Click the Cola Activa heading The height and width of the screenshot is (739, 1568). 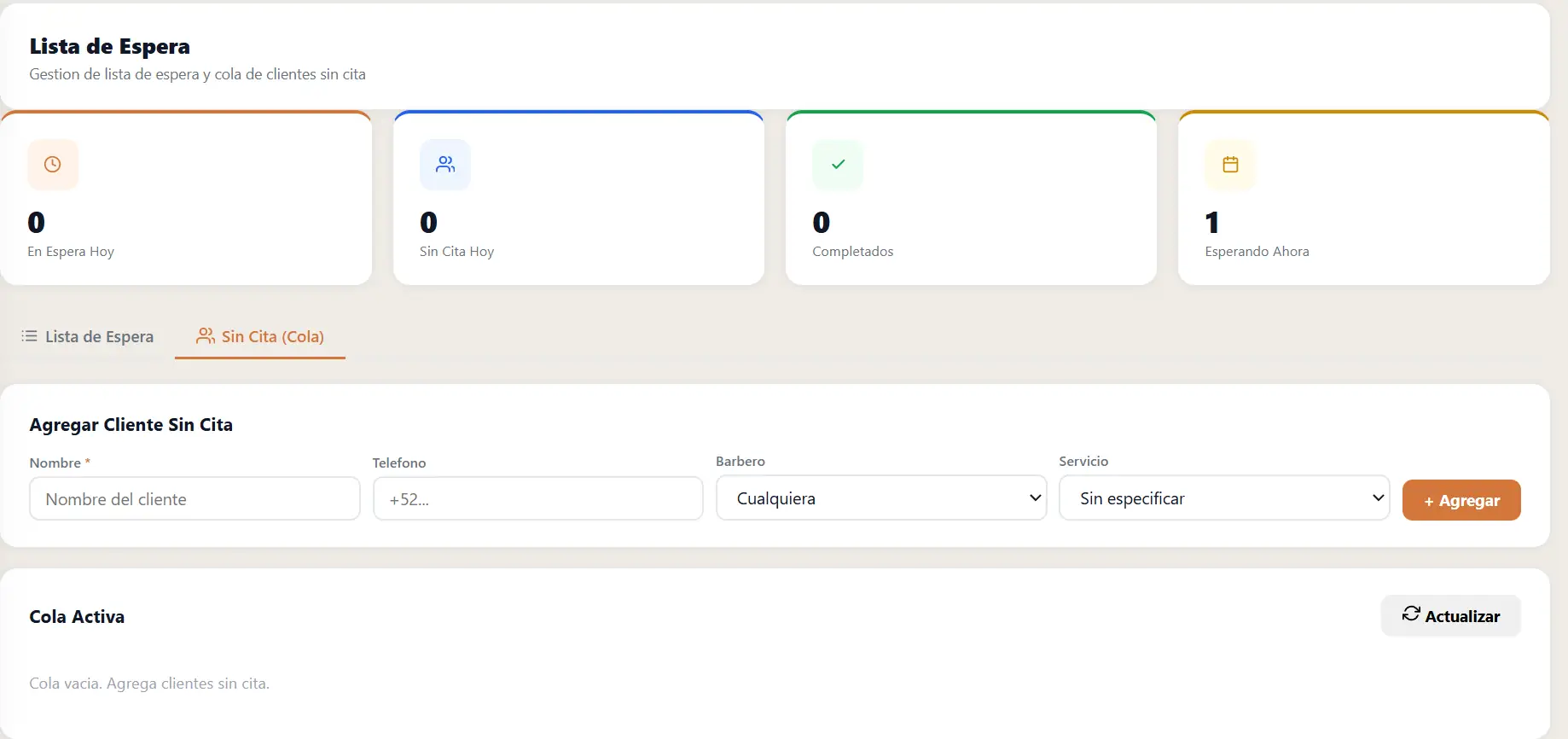pos(77,617)
